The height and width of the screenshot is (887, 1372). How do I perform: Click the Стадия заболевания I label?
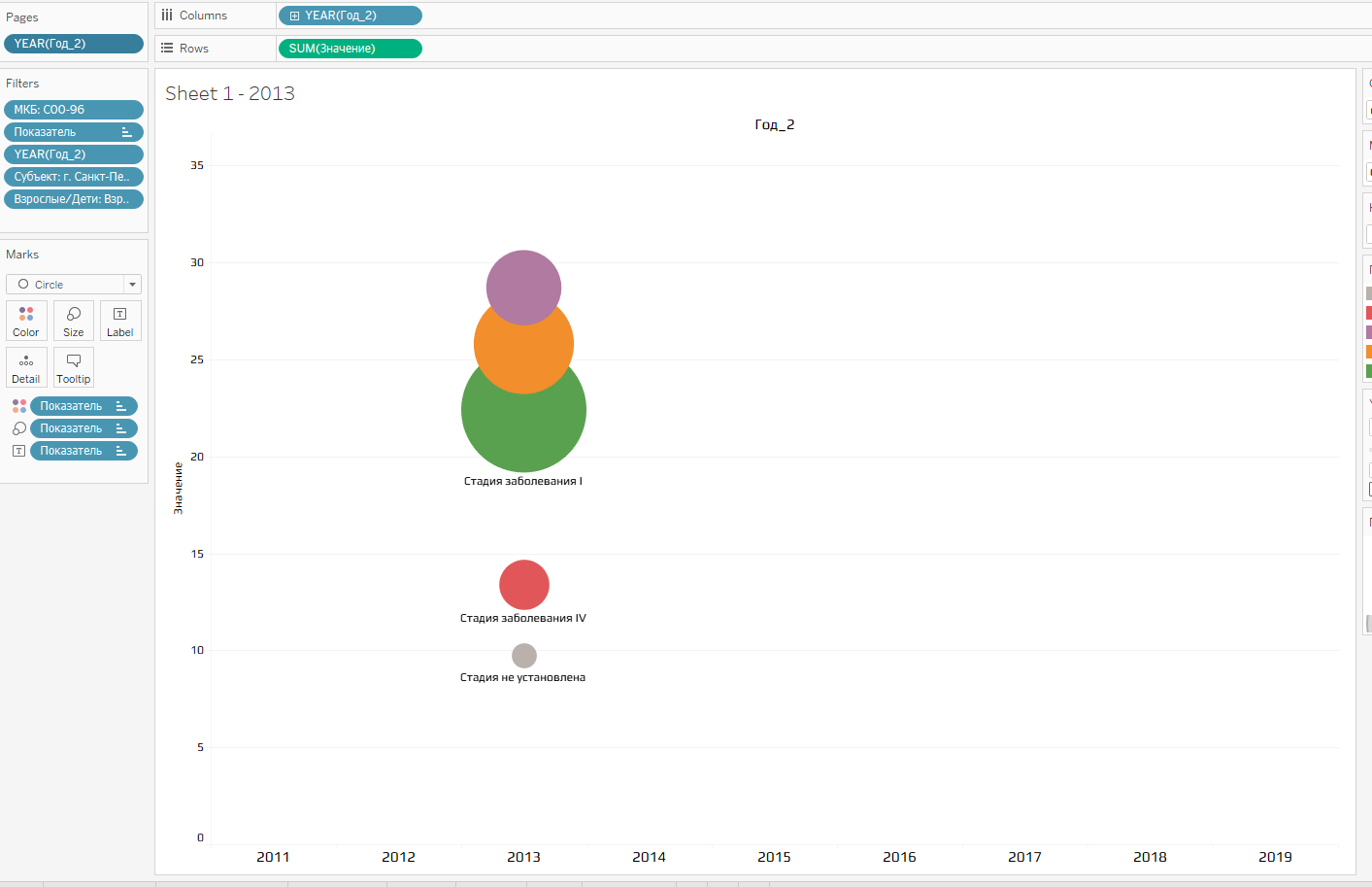[523, 481]
